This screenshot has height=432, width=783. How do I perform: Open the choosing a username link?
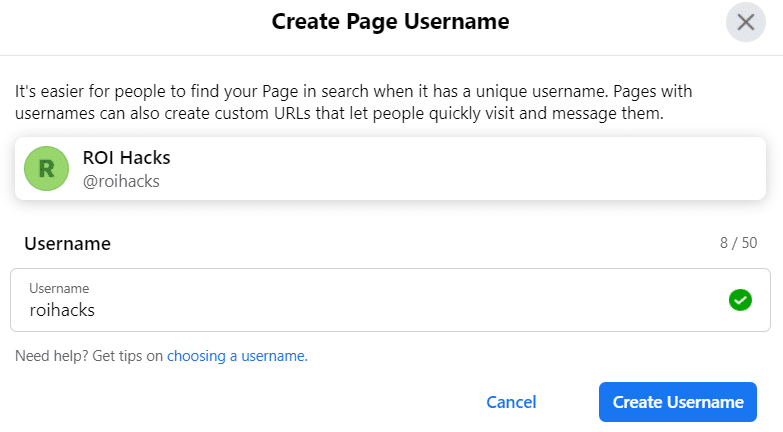[237, 356]
